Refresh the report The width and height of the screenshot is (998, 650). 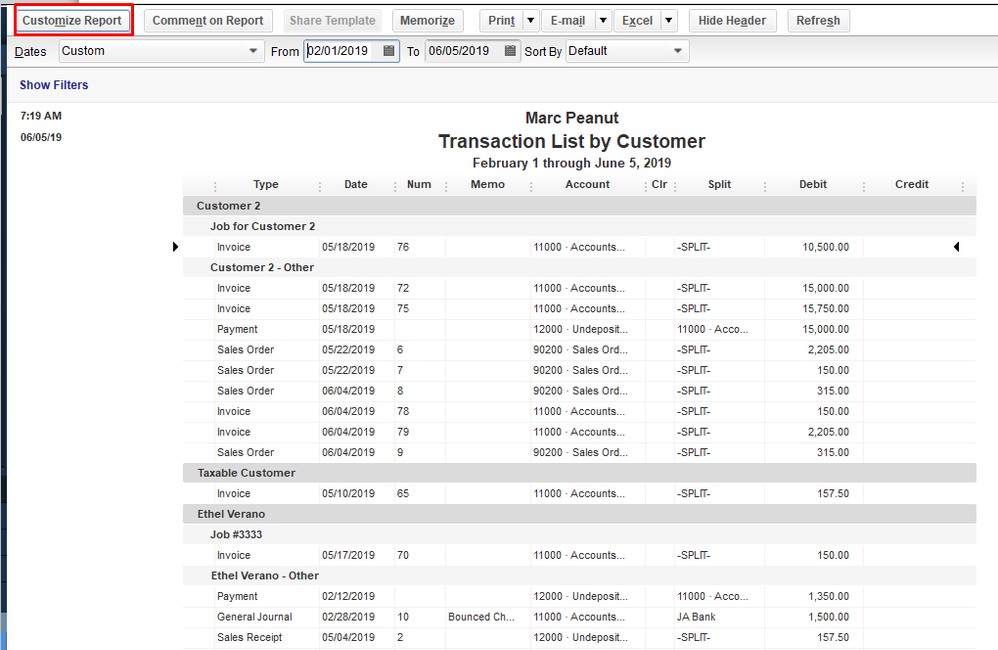[818, 20]
